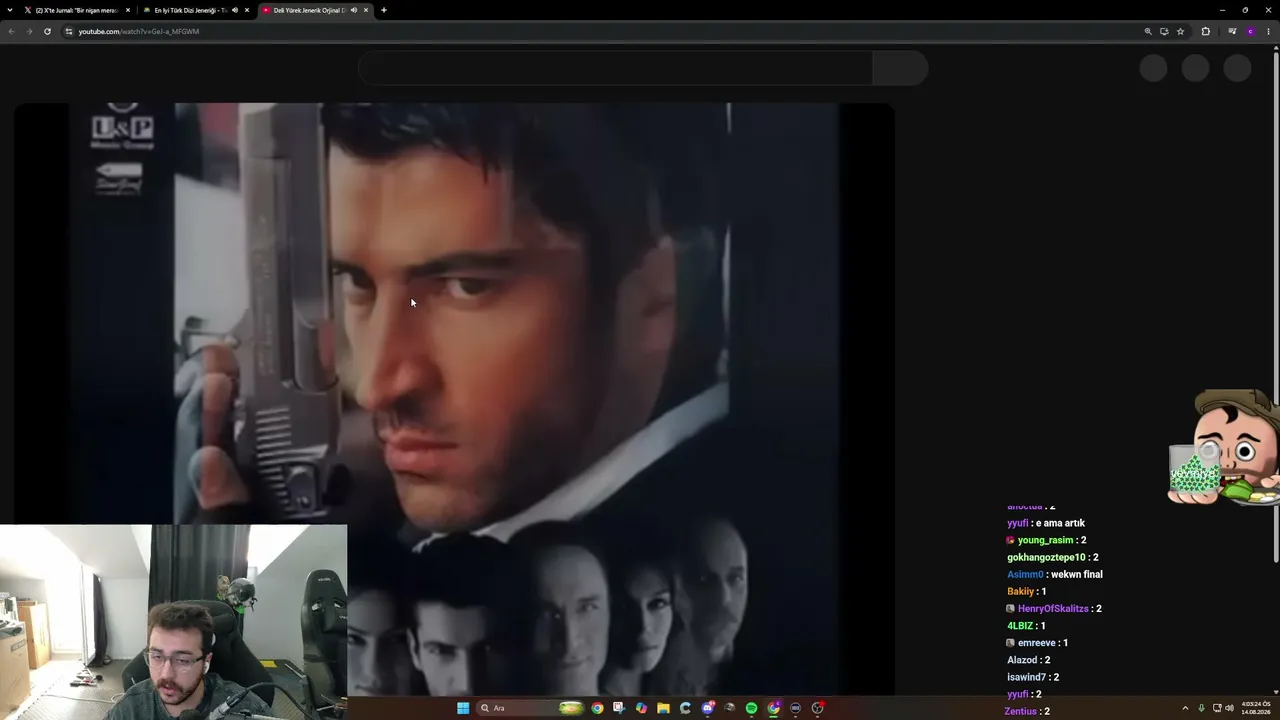Viewport: 1280px width, 720px height.
Task: Click chat username Bakiiy
Action: click(x=1021, y=591)
